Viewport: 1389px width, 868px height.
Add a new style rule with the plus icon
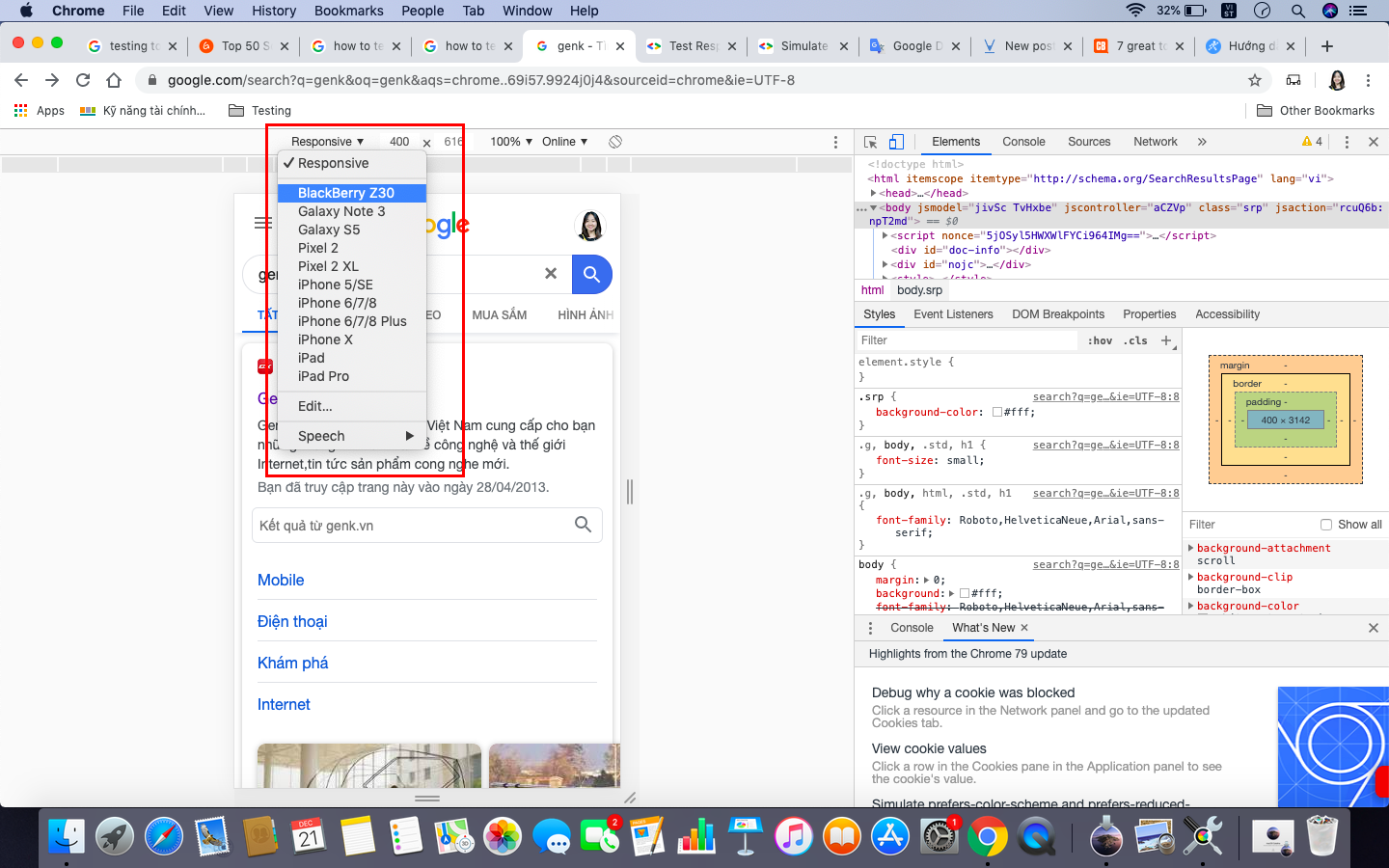[x=1166, y=340]
